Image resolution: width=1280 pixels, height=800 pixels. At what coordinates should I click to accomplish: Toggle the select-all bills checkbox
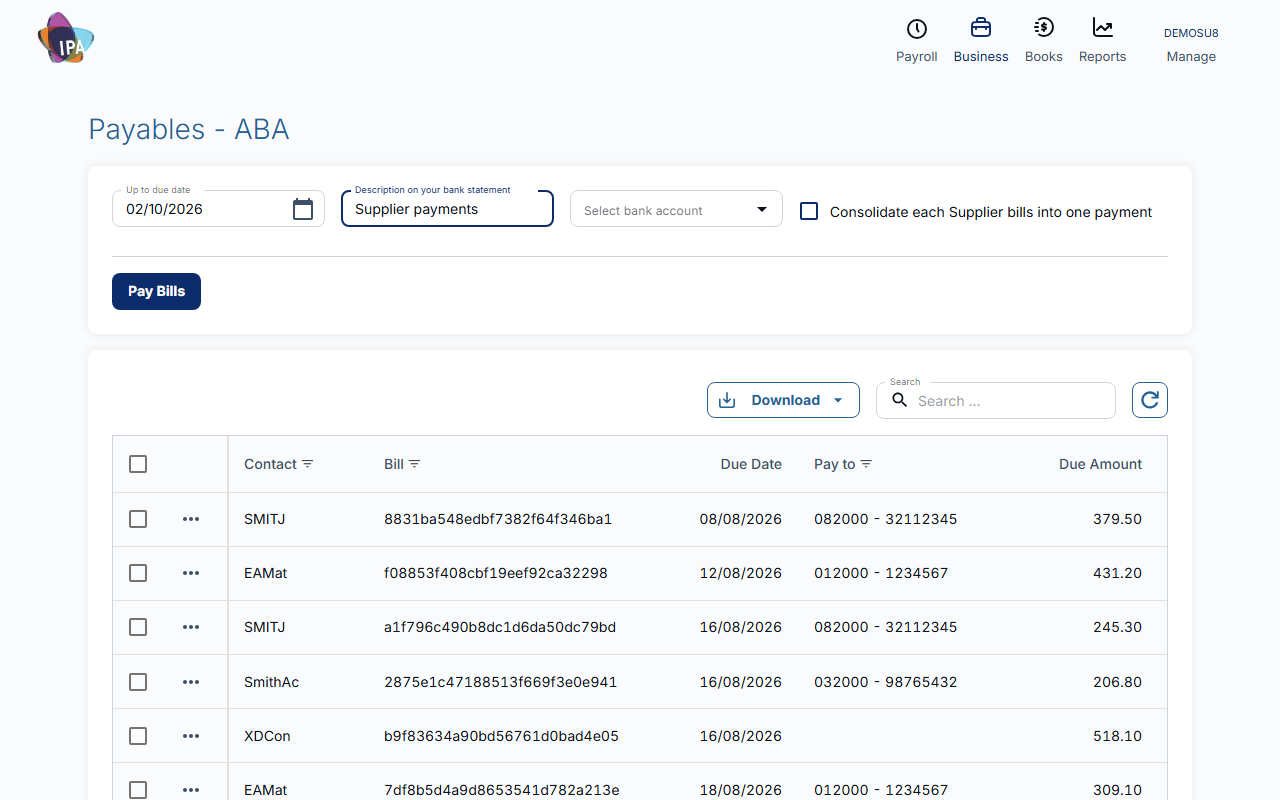pyautogui.click(x=138, y=464)
